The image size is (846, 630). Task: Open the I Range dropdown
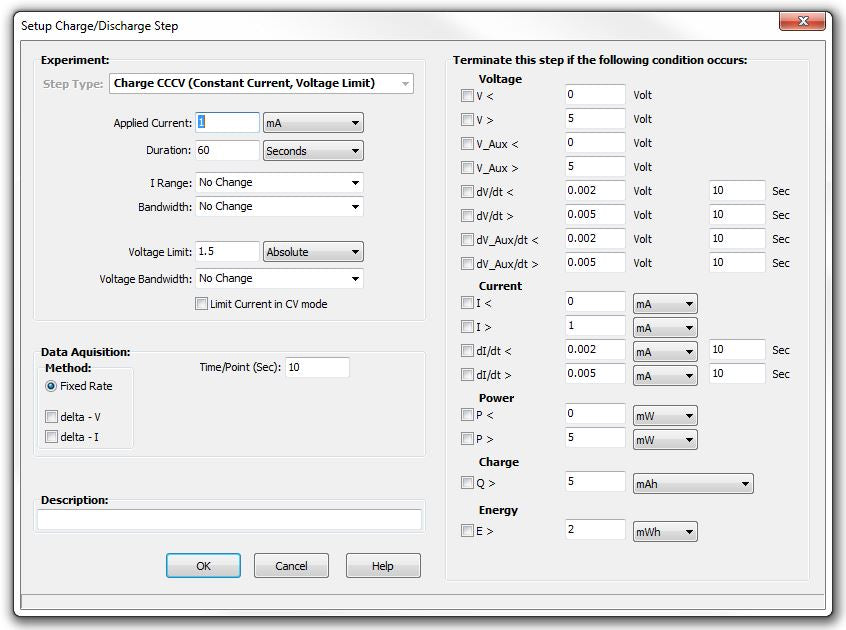pos(279,183)
